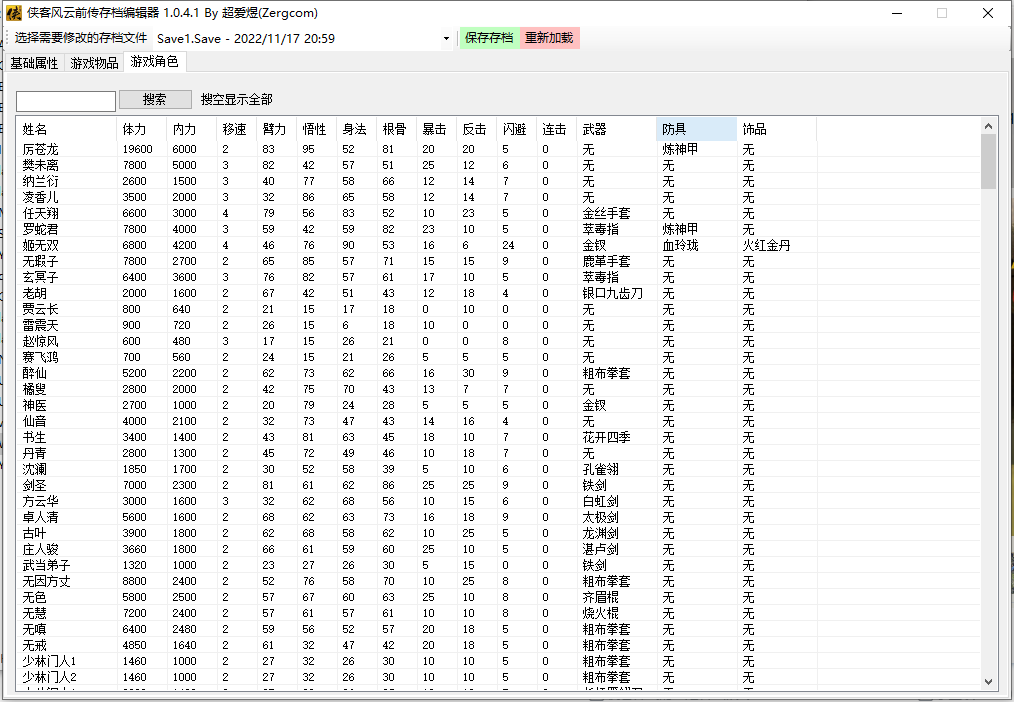The image size is (1014, 702).
Task: Click the 搜索 search button
Action: (x=155, y=100)
